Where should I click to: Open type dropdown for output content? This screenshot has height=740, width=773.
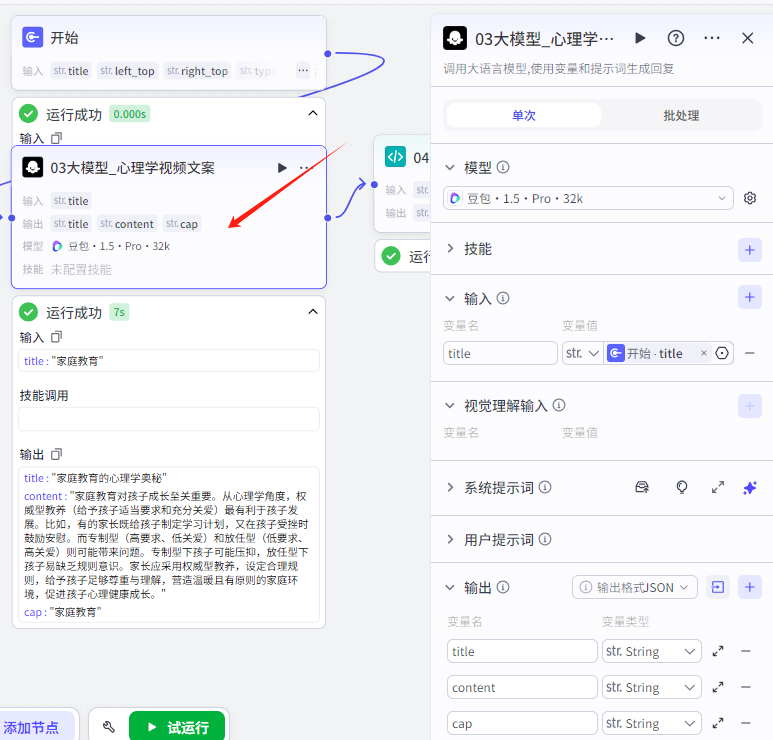(651, 687)
